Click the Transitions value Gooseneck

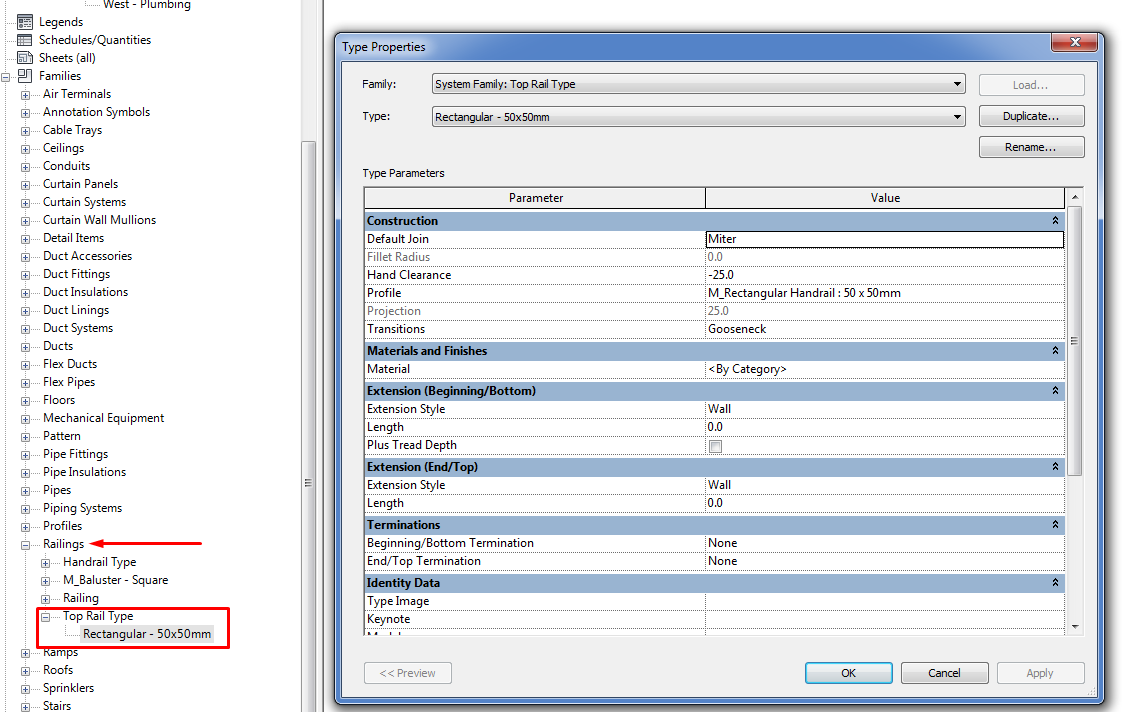(x=885, y=329)
